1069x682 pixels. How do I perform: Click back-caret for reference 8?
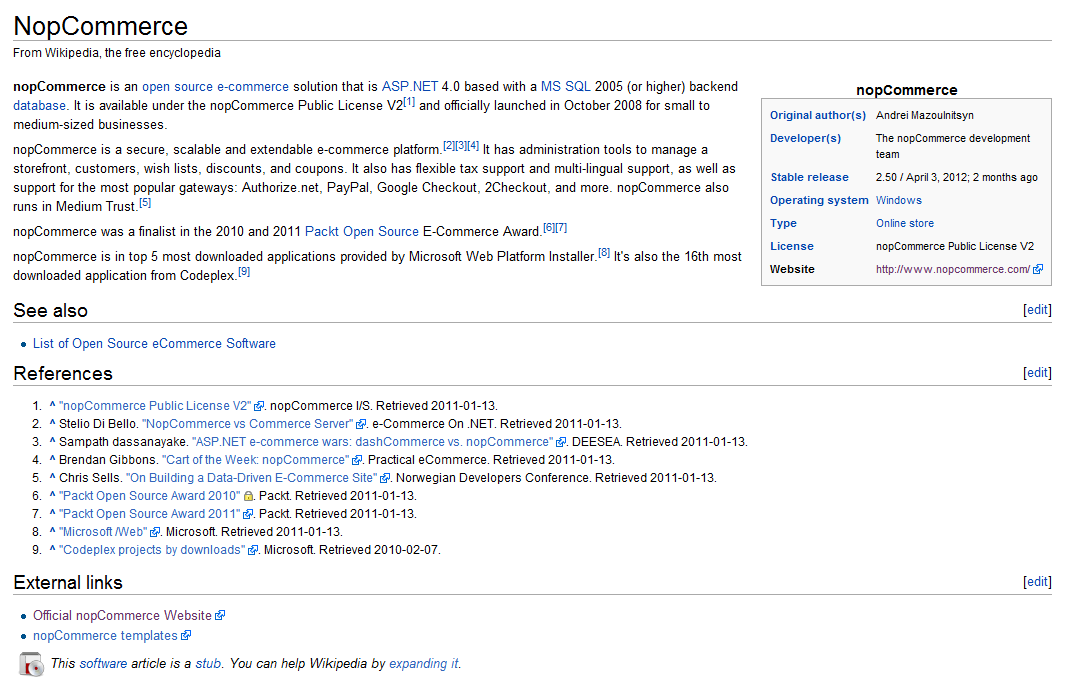[x=52, y=531]
